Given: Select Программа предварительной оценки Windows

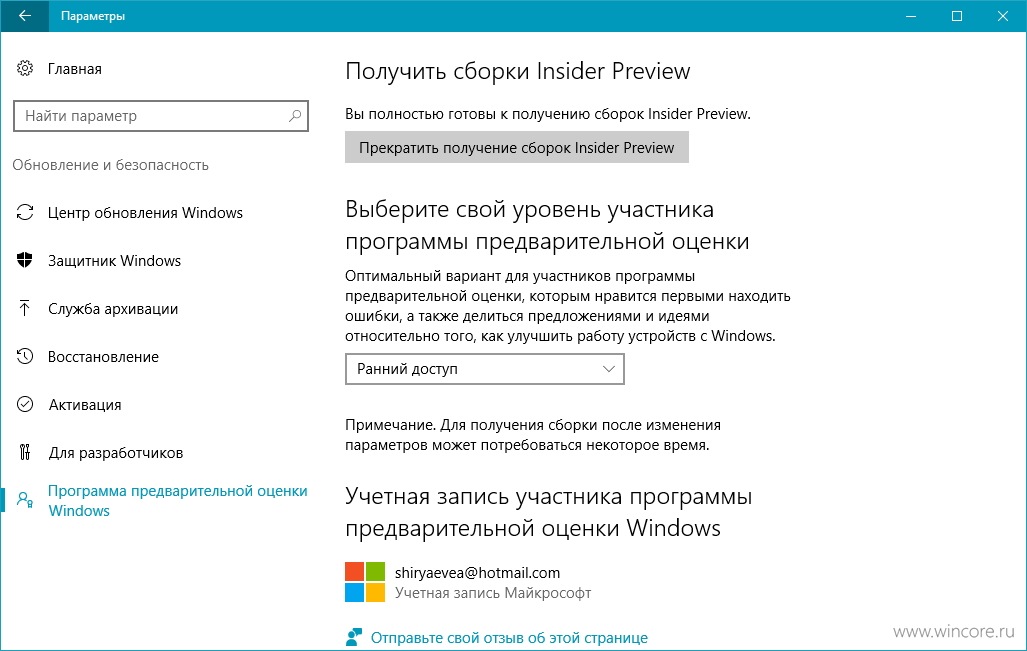Looking at the screenshot, I should (177, 501).
